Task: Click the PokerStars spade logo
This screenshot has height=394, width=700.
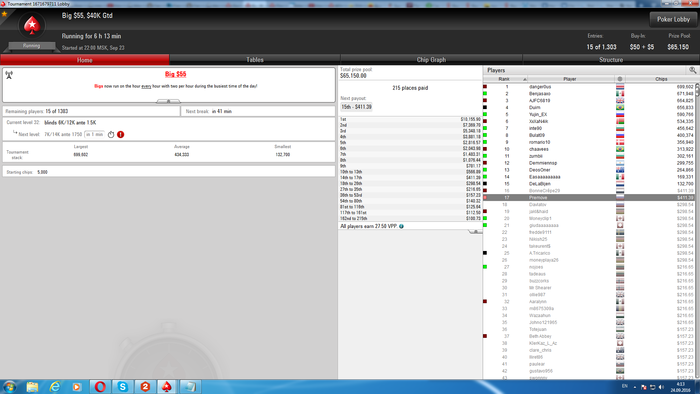Action: click(x=32, y=25)
